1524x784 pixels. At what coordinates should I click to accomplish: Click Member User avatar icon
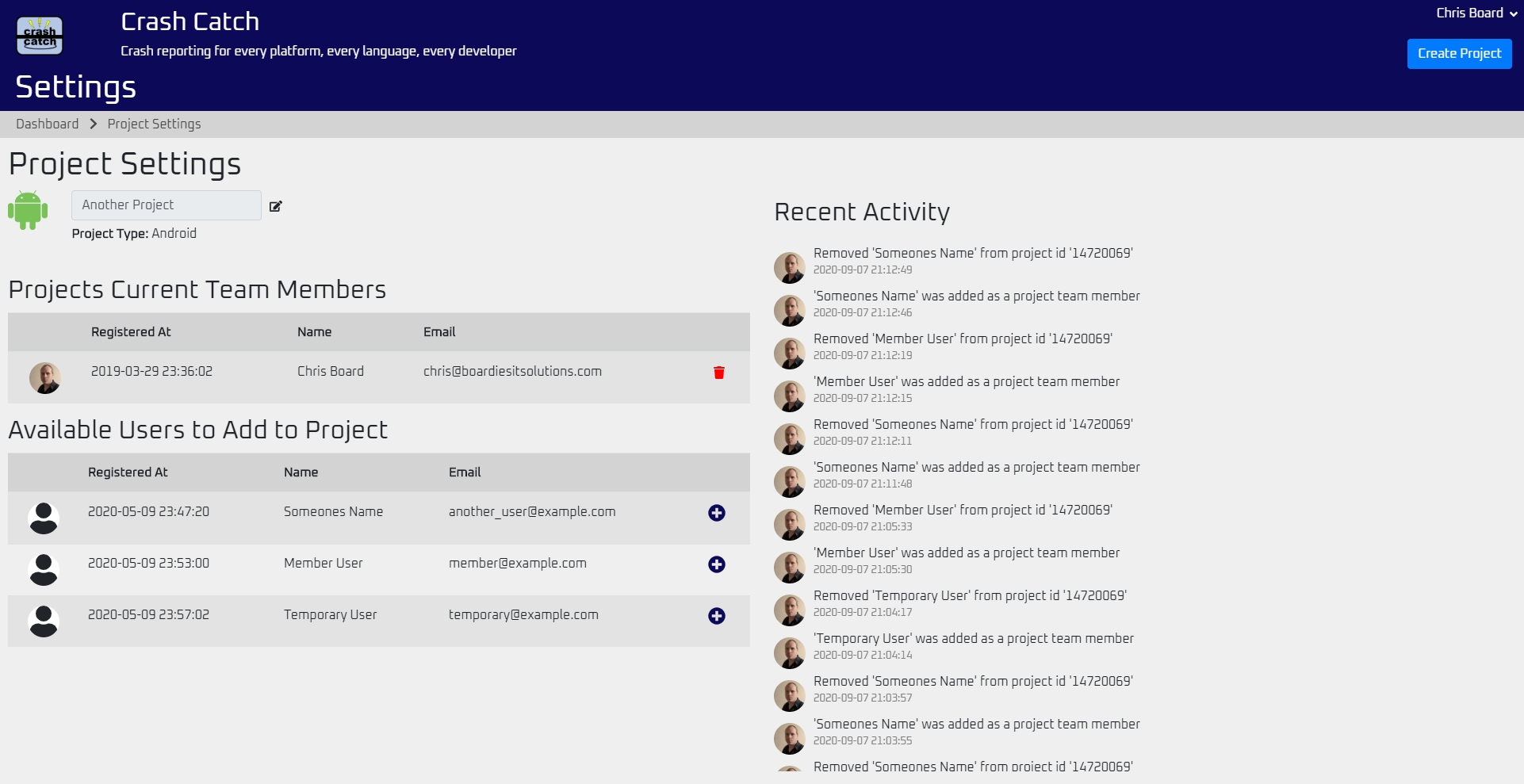pos(44,570)
